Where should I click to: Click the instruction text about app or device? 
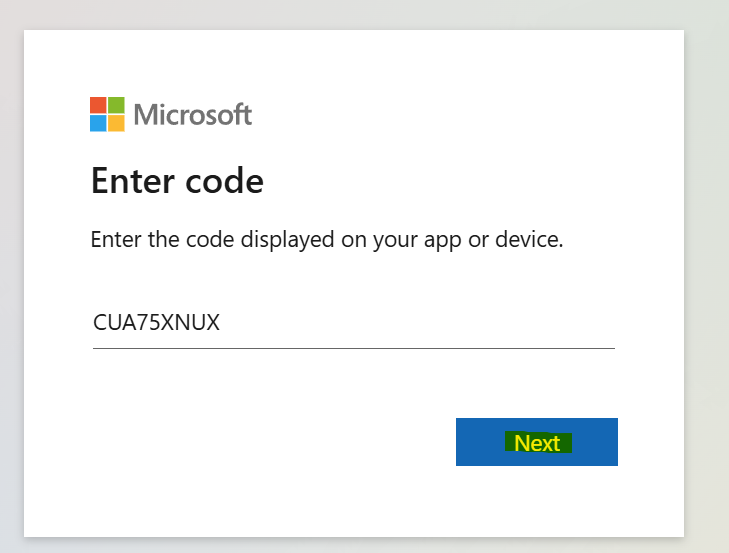pyautogui.click(x=327, y=240)
